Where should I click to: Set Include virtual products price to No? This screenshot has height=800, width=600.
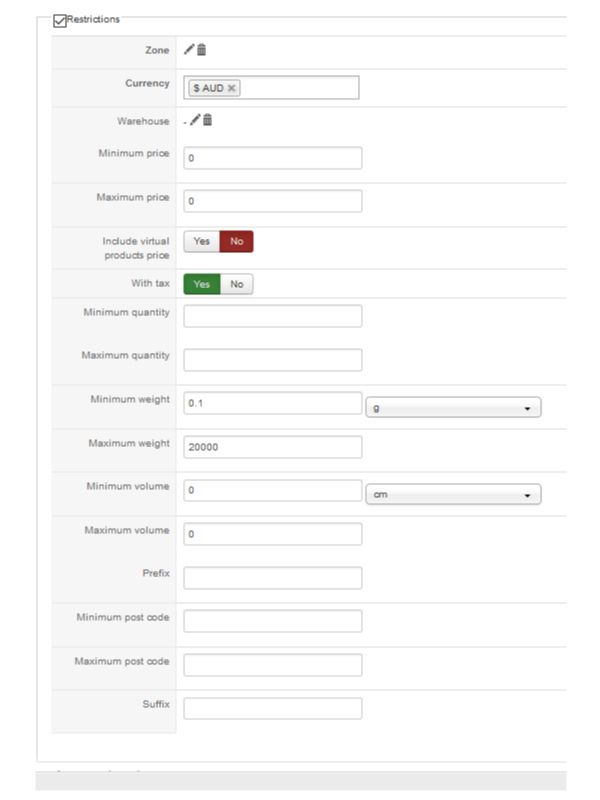coord(237,241)
